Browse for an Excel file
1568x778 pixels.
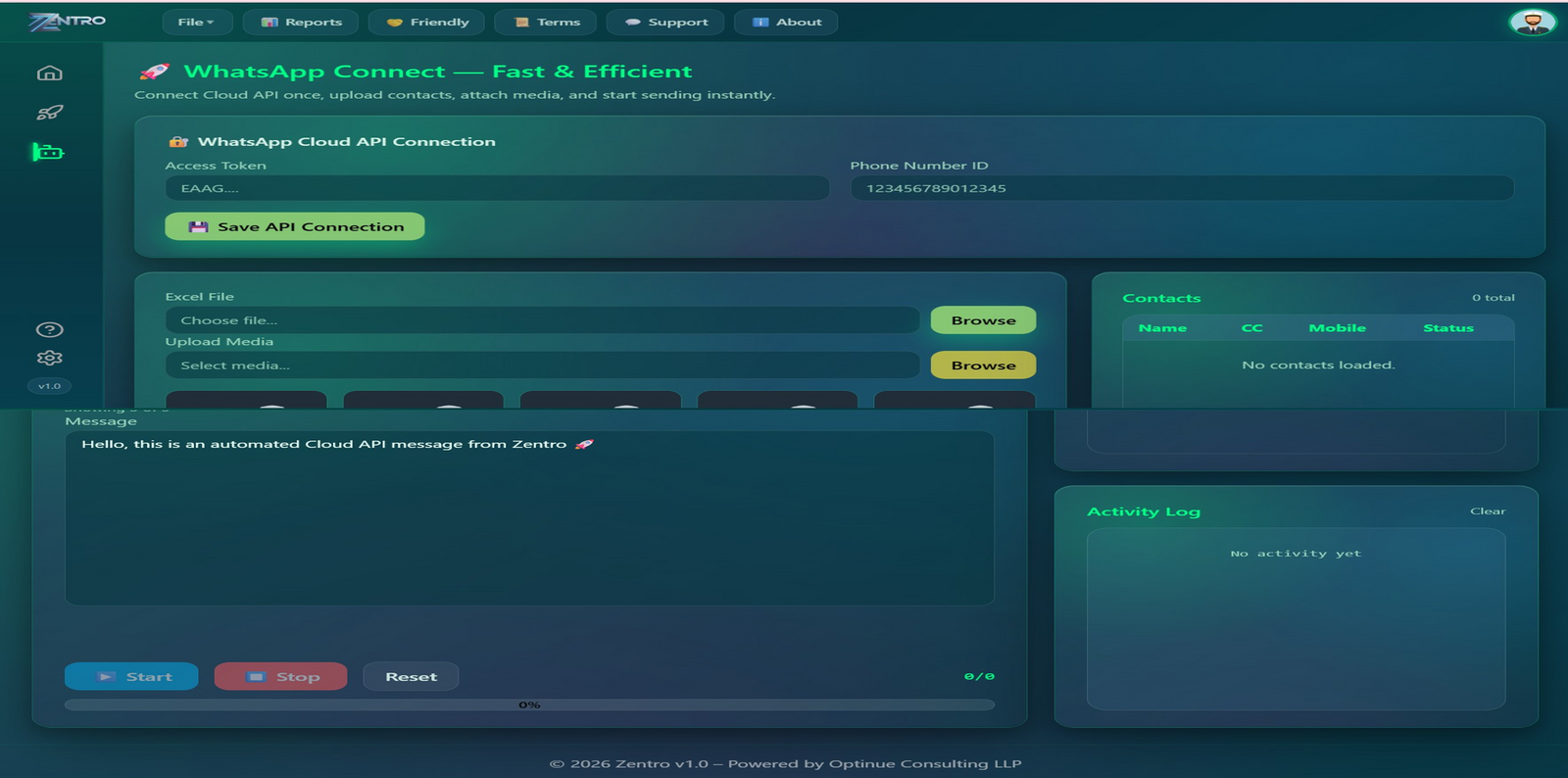pos(983,320)
